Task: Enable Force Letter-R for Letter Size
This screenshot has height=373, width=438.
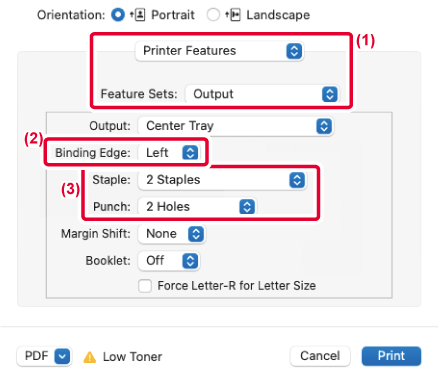Action: pos(145,286)
